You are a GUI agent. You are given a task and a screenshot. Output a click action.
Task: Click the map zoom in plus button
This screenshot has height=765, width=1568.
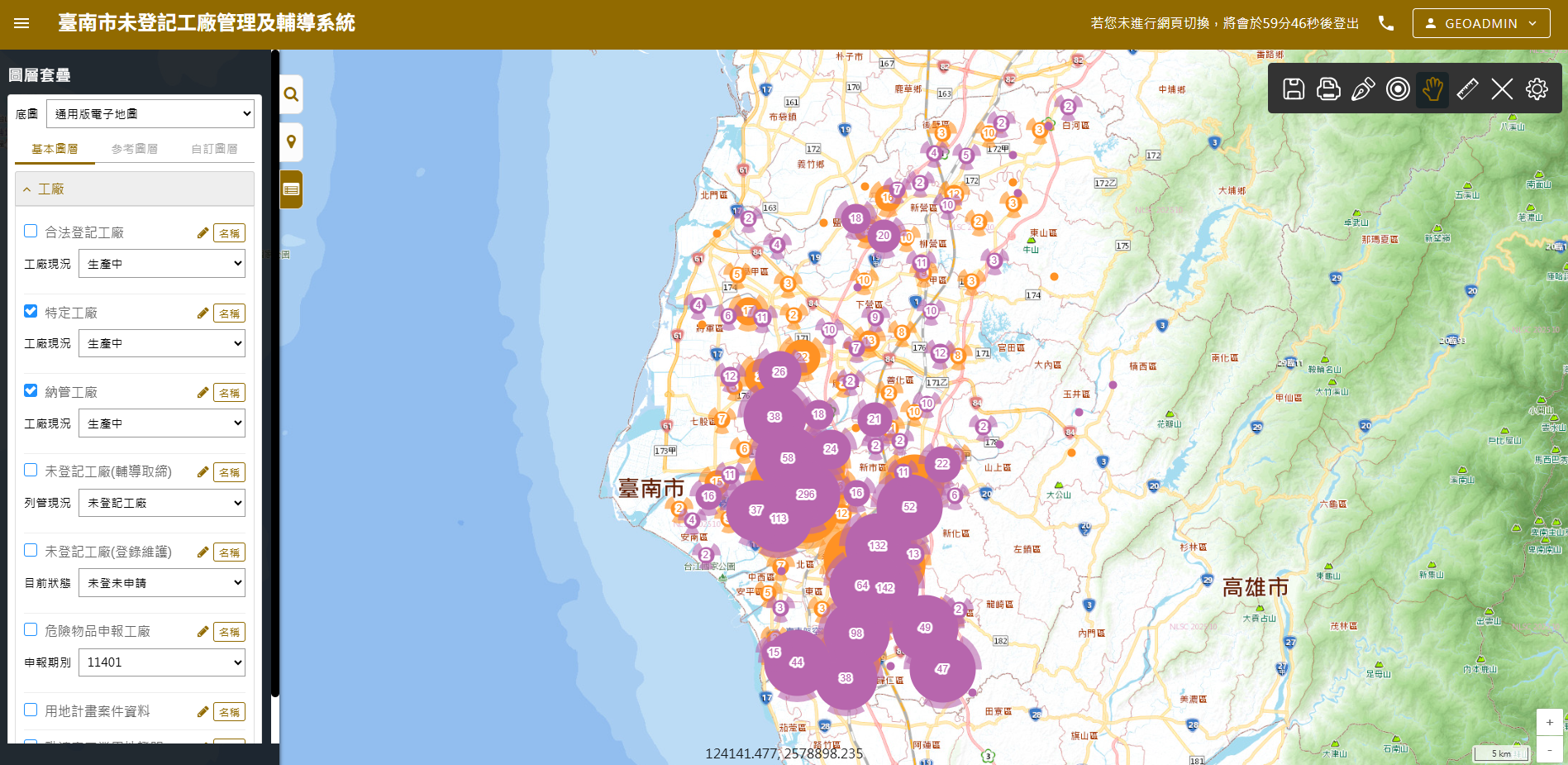coord(1549,722)
